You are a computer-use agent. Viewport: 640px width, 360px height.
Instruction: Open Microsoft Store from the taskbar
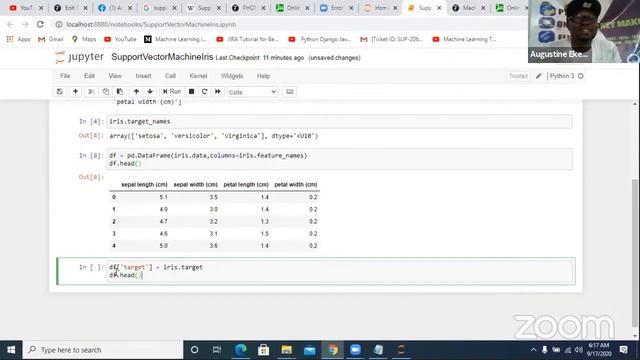coord(264,350)
